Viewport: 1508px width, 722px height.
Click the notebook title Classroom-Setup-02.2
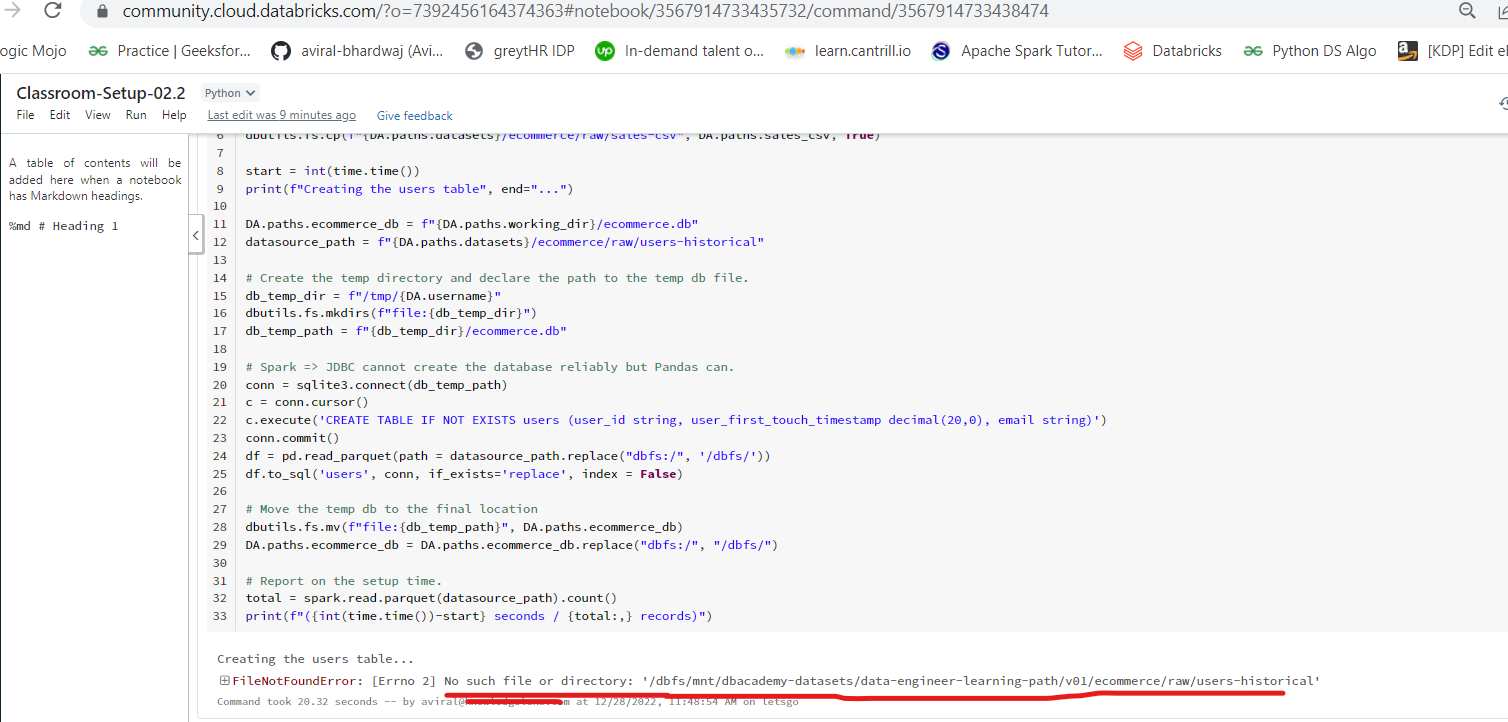click(x=101, y=93)
